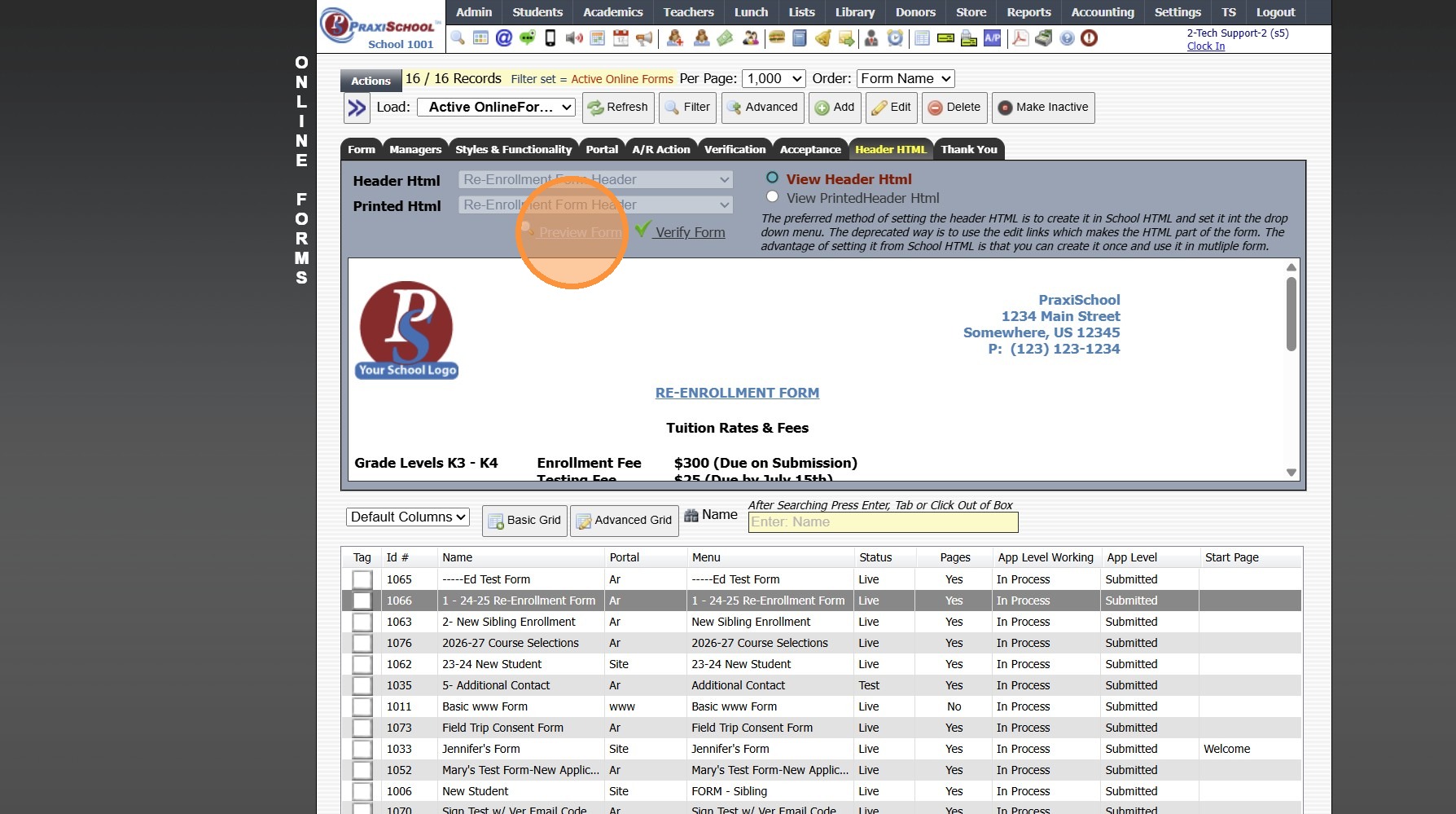Viewport: 1456px width, 814px height.
Task: Click the golden bell icon
Action: (x=823, y=38)
